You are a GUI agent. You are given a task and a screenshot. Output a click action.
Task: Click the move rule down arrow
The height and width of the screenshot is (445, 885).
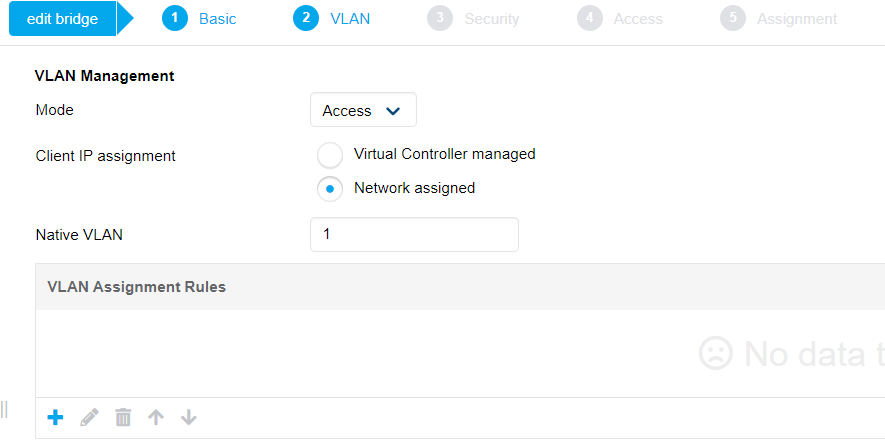[x=189, y=417]
